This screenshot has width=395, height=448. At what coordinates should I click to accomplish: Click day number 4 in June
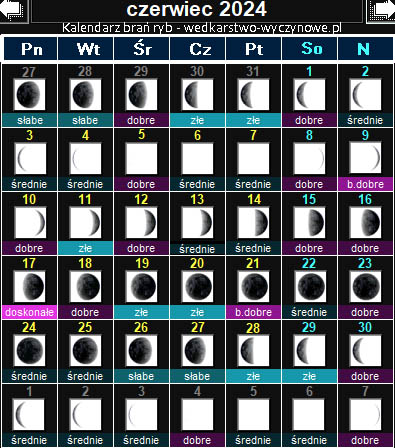pos(86,135)
